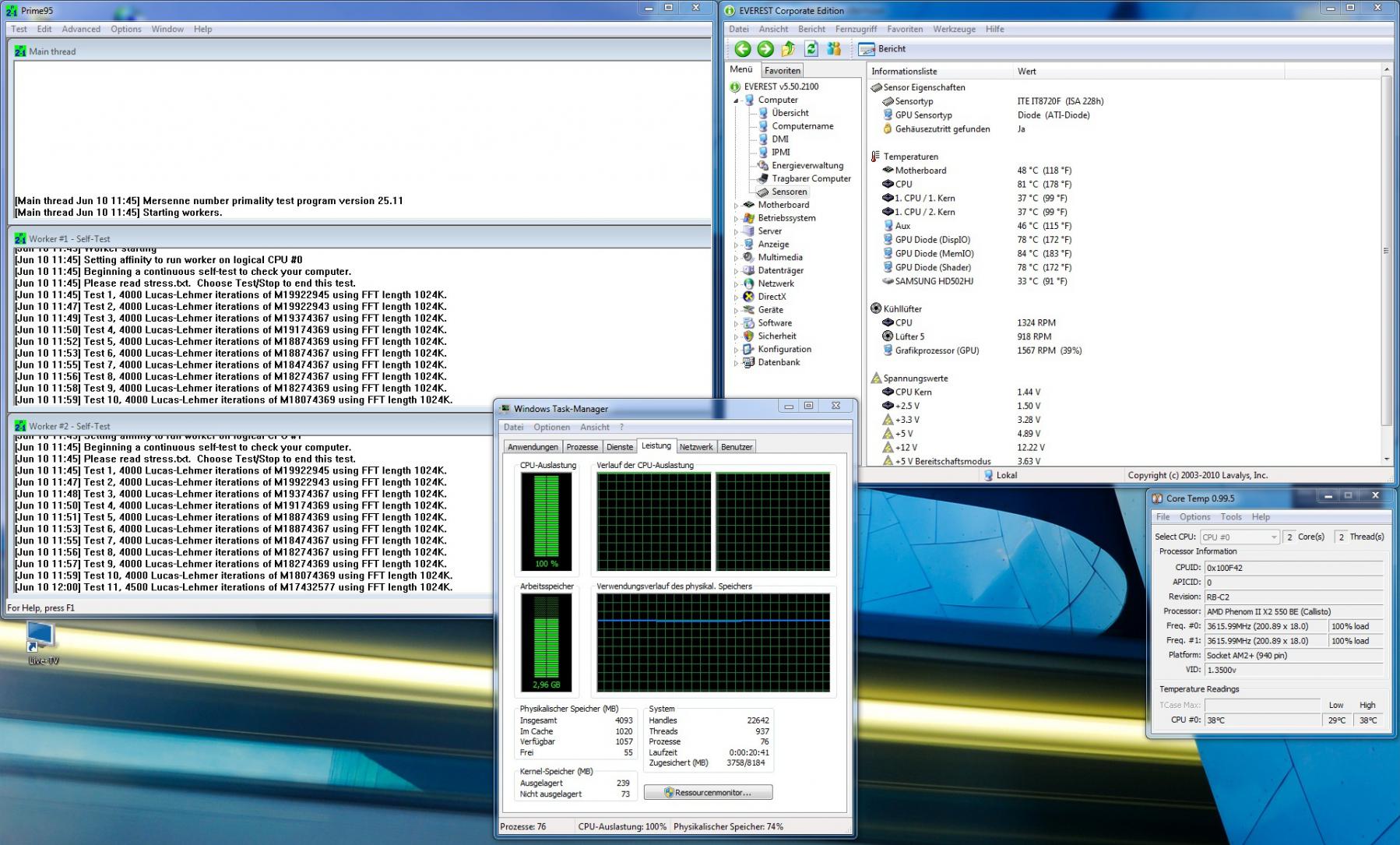Collapse the Computer tree node
1400x845 pixels.
pyautogui.click(x=736, y=100)
